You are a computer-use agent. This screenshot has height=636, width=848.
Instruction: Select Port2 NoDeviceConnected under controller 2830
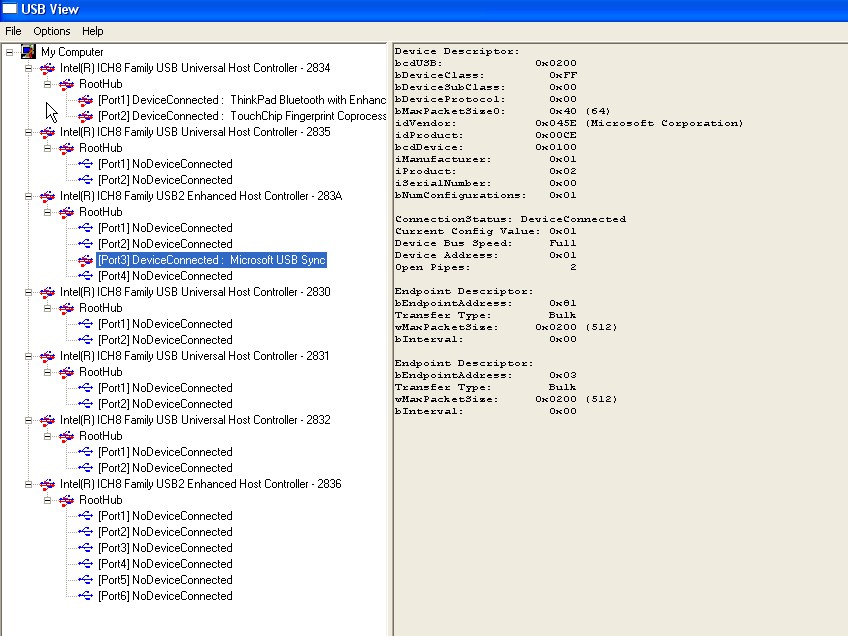click(165, 340)
